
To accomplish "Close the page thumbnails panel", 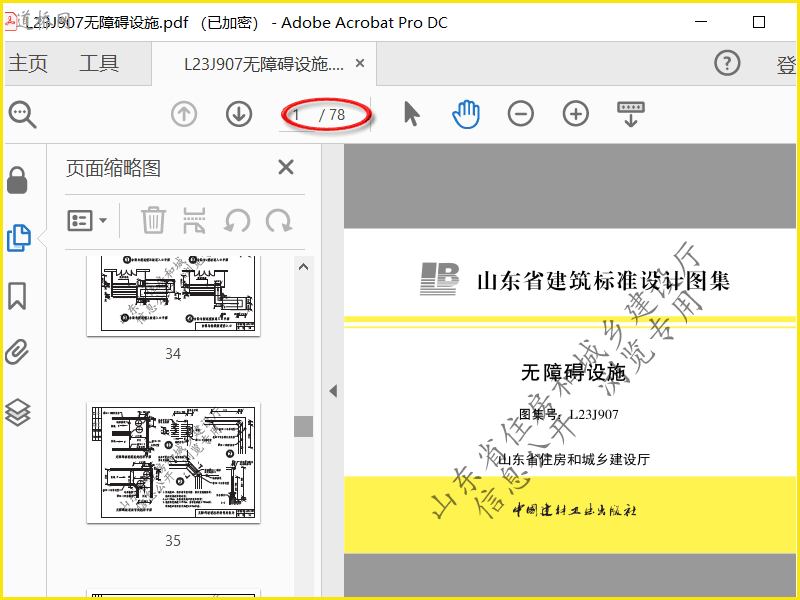I will tap(286, 167).
